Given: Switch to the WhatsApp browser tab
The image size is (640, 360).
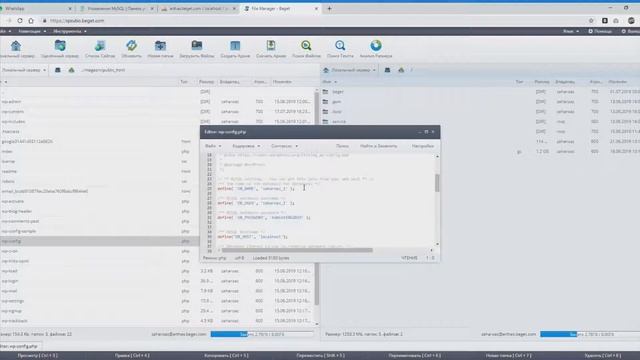Looking at the screenshot, I should tap(36, 9).
